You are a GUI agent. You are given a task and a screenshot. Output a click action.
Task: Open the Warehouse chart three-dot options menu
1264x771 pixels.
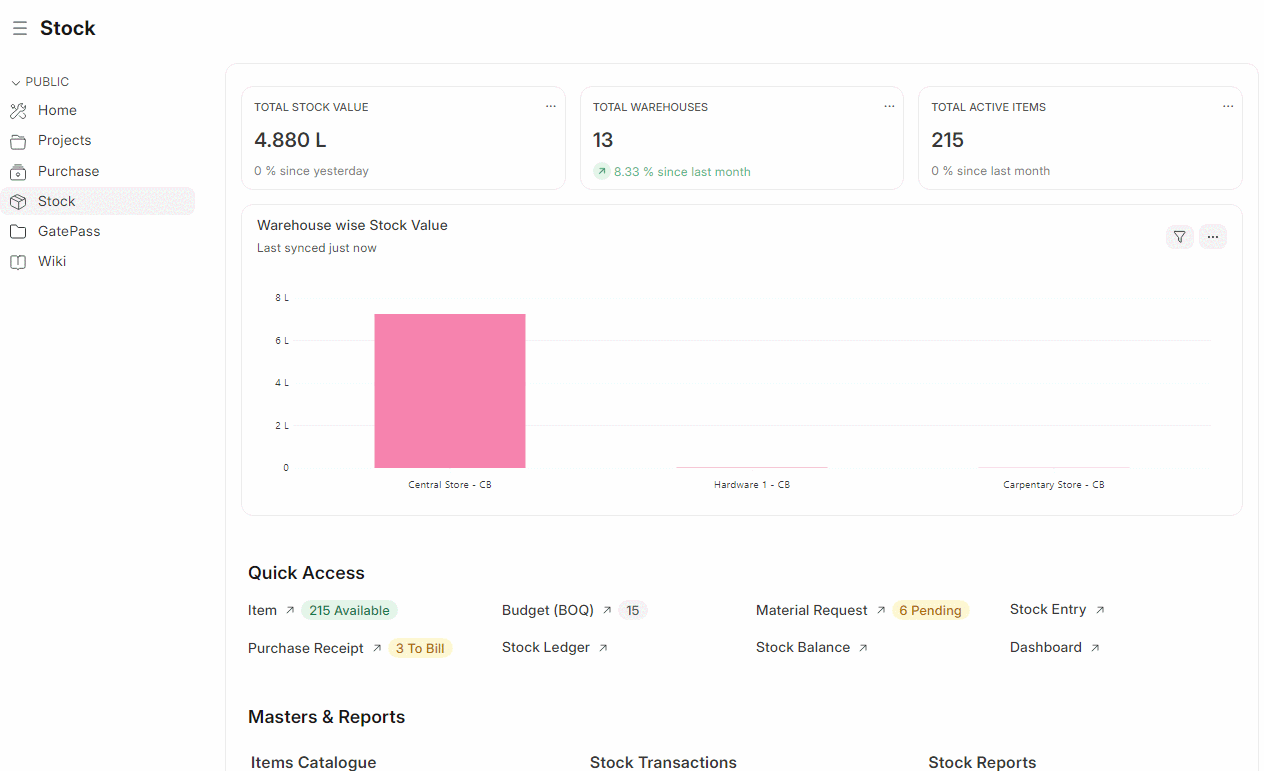[x=1212, y=237]
